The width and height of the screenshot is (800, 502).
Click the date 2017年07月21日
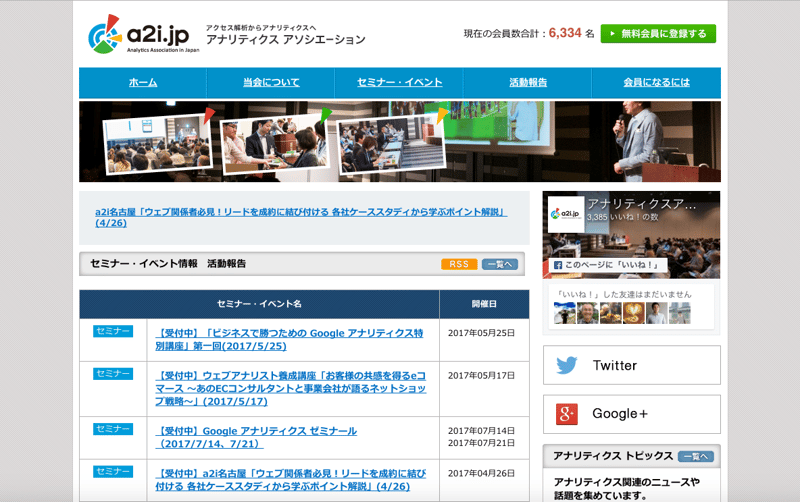[x=481, y=443]
